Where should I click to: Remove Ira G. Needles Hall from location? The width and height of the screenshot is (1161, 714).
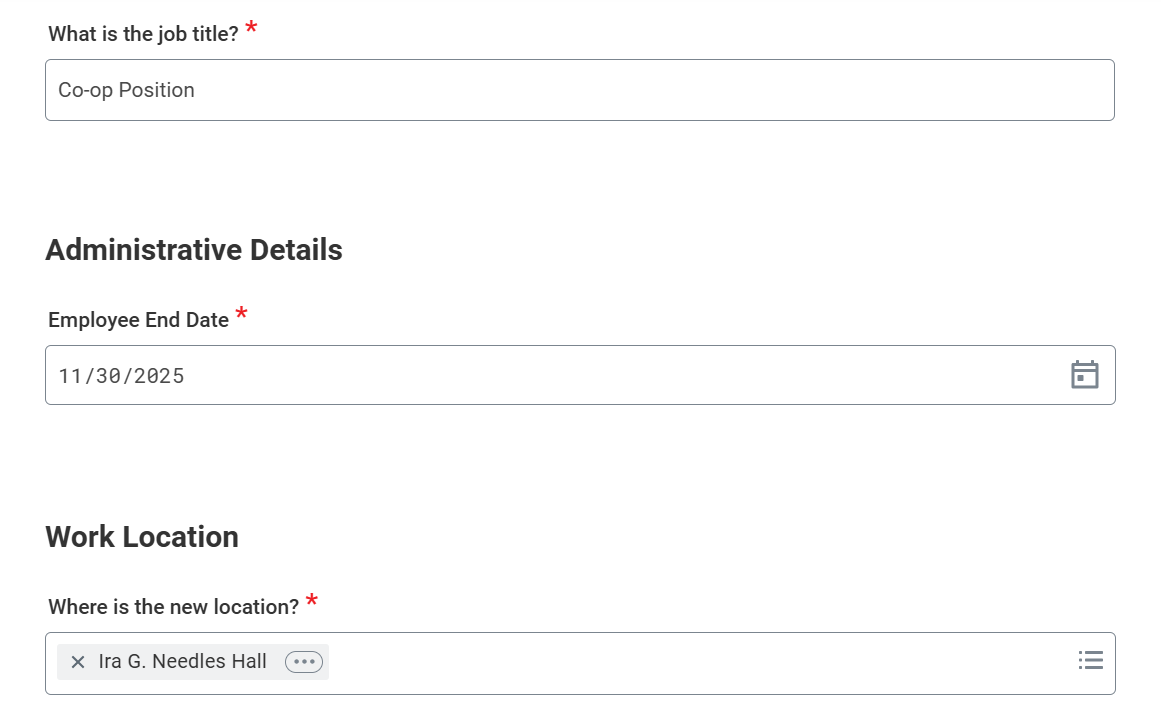point(77,661)
